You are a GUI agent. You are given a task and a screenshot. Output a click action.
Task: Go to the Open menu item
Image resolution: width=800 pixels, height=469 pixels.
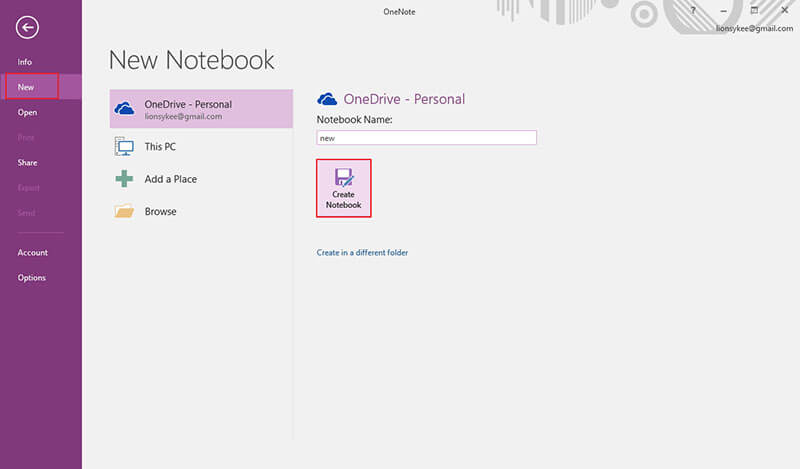[27, 112]
